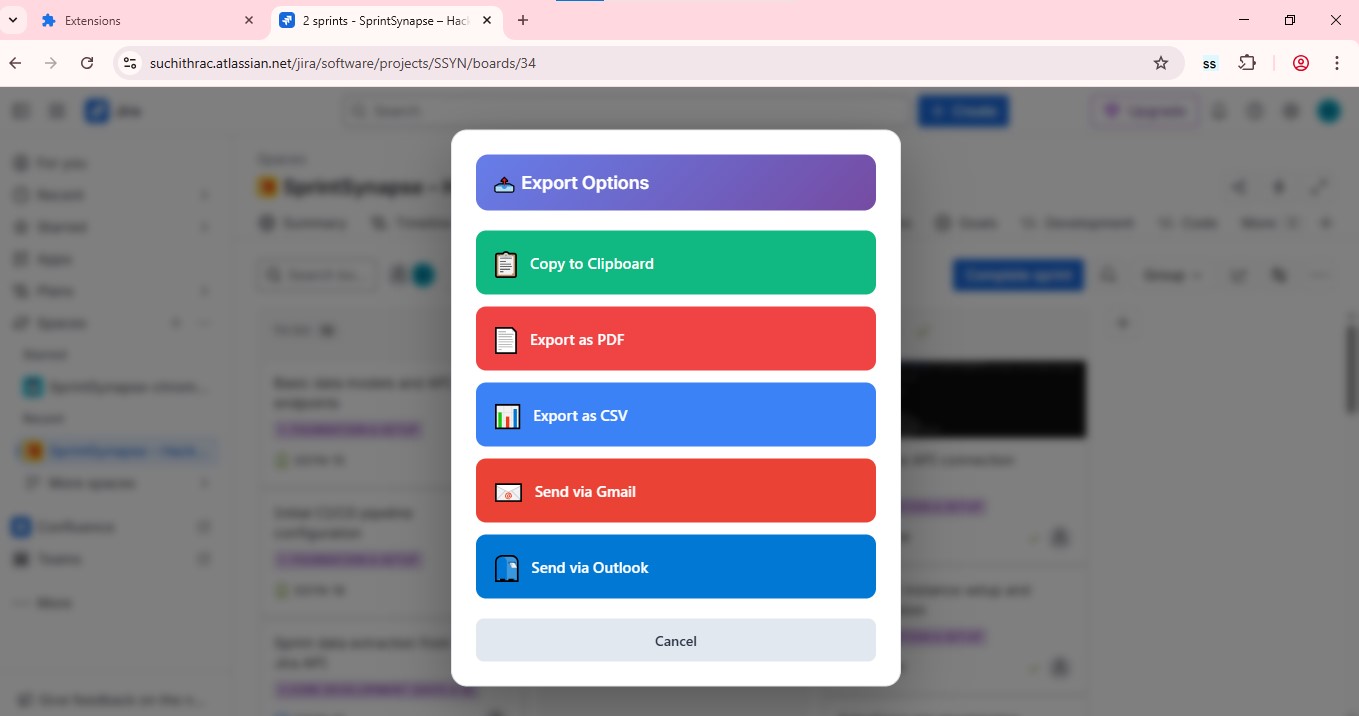Open the tab search dropdown
The height and width of the screenshot is (716, 1359).
point(13,20)
